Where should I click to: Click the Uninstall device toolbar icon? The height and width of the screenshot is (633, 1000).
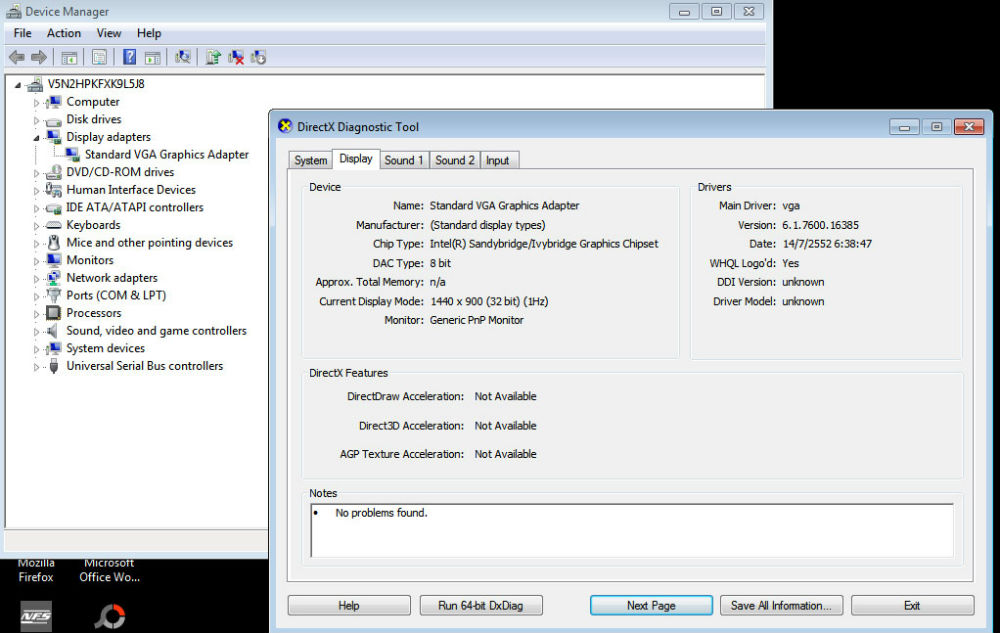(236, 58)
